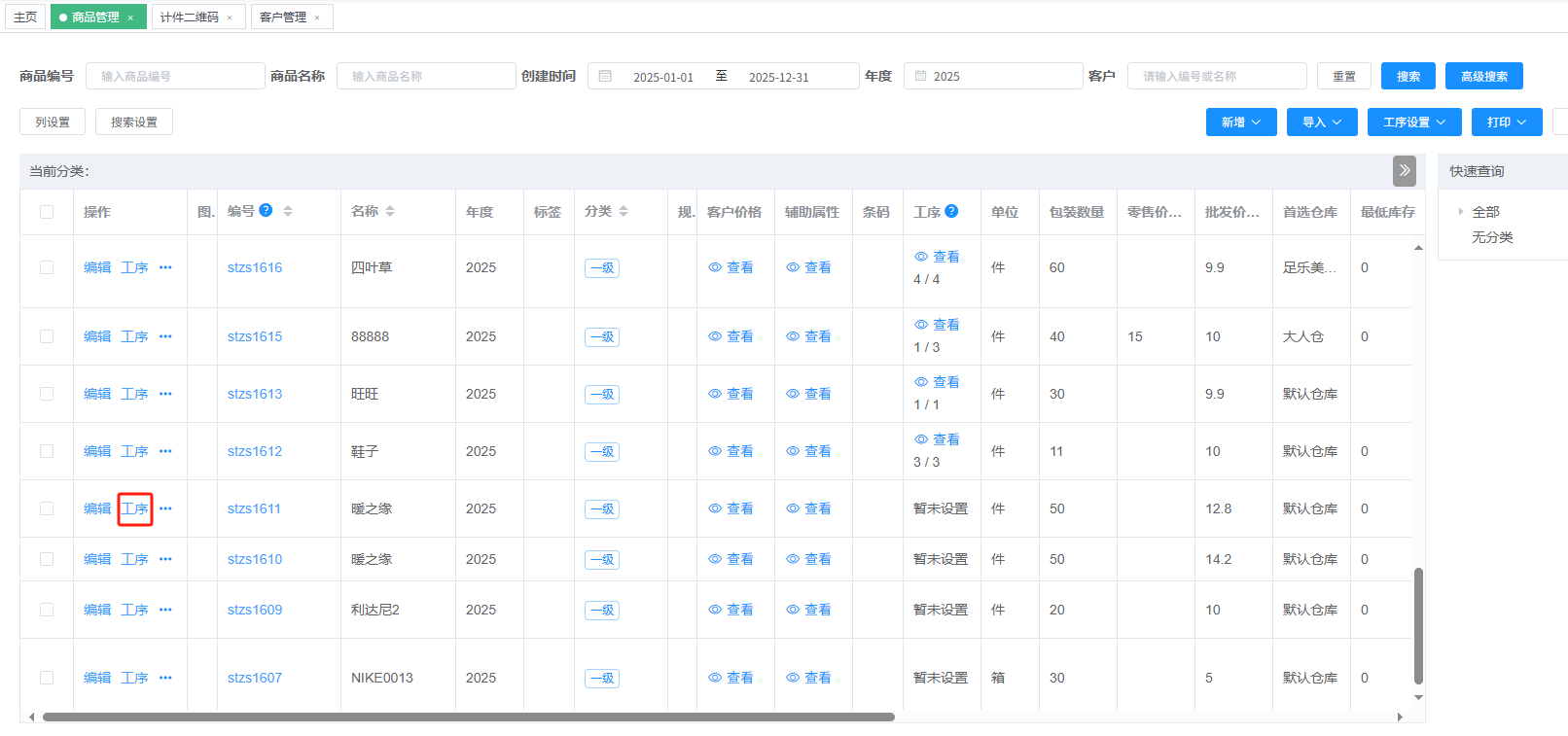Click the sort arrows on 名称 column
Viewport: 1568px width, 736px height.
(x=390, y=211)
